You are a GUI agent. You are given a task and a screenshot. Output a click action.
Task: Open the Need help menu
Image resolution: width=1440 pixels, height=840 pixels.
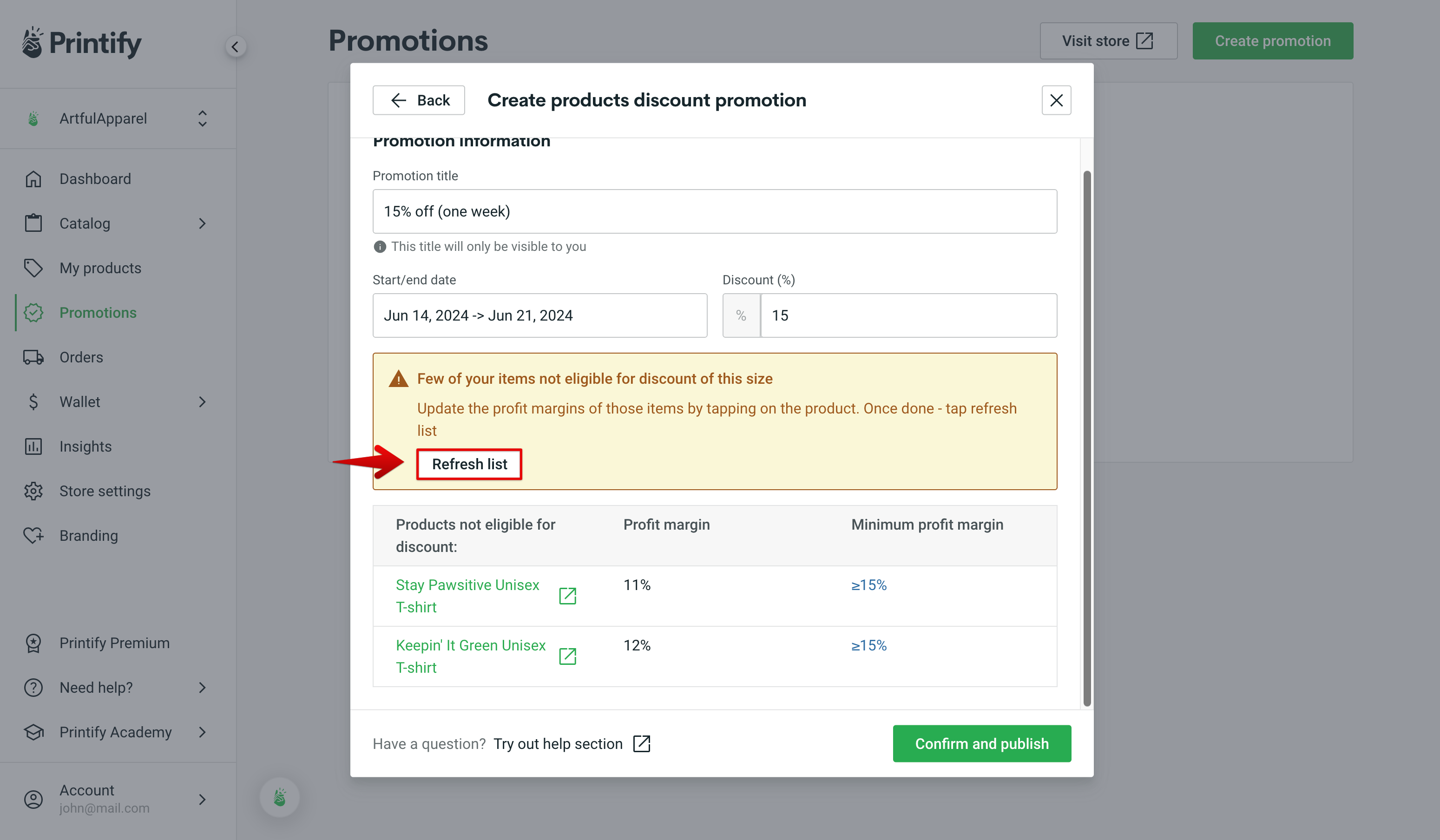(95, 688)
